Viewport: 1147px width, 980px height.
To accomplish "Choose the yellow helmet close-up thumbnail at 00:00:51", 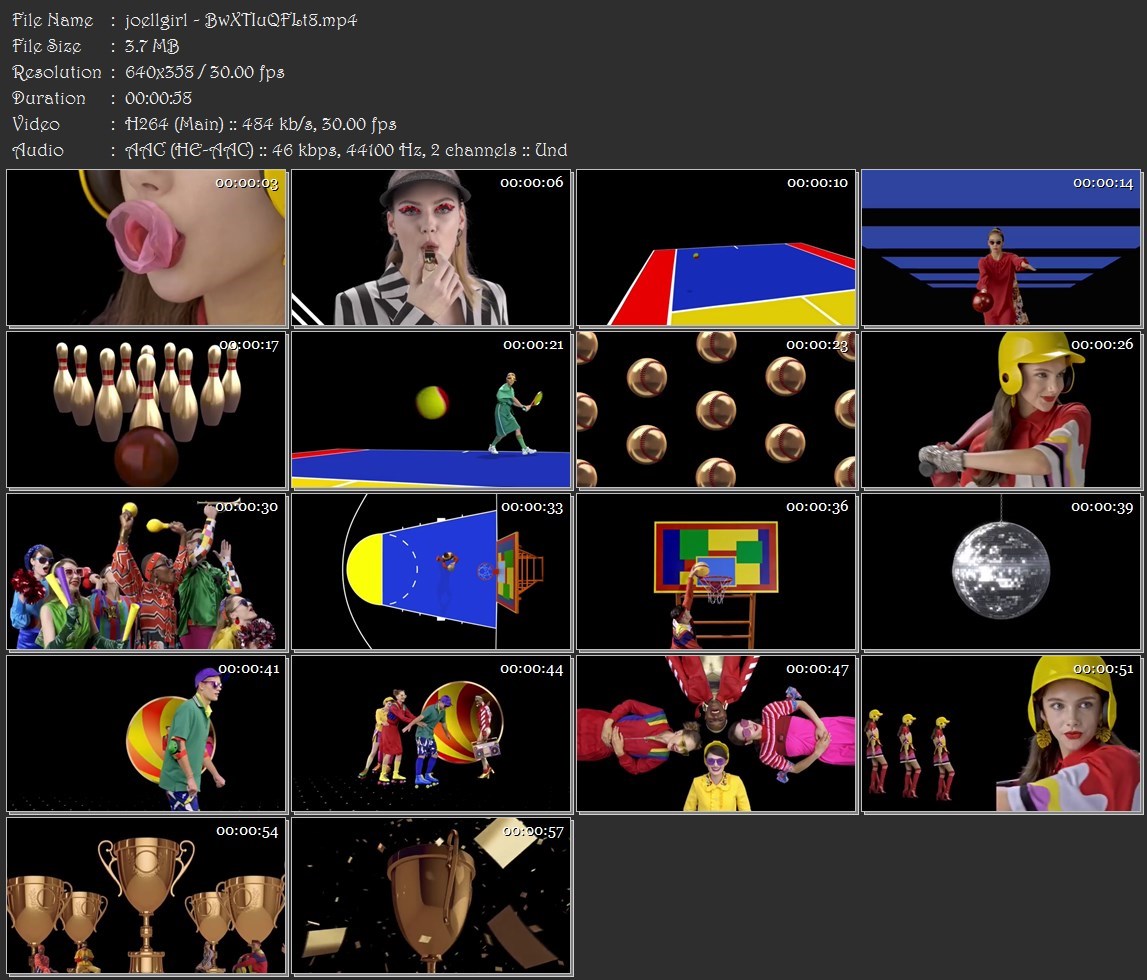I will click(1001, 734).
